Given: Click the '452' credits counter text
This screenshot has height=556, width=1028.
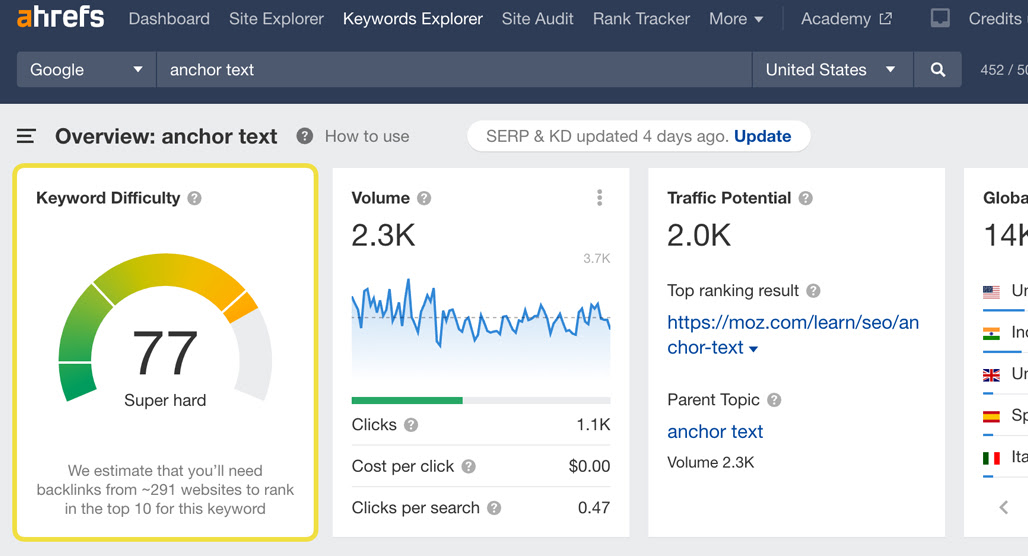Looking at the screenshot, I should click(992, 70).
